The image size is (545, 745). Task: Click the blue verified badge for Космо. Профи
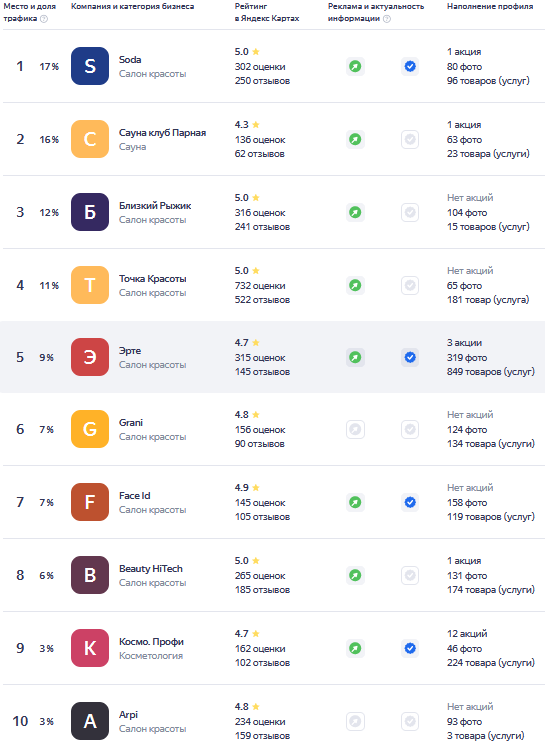tap(410, 648)
